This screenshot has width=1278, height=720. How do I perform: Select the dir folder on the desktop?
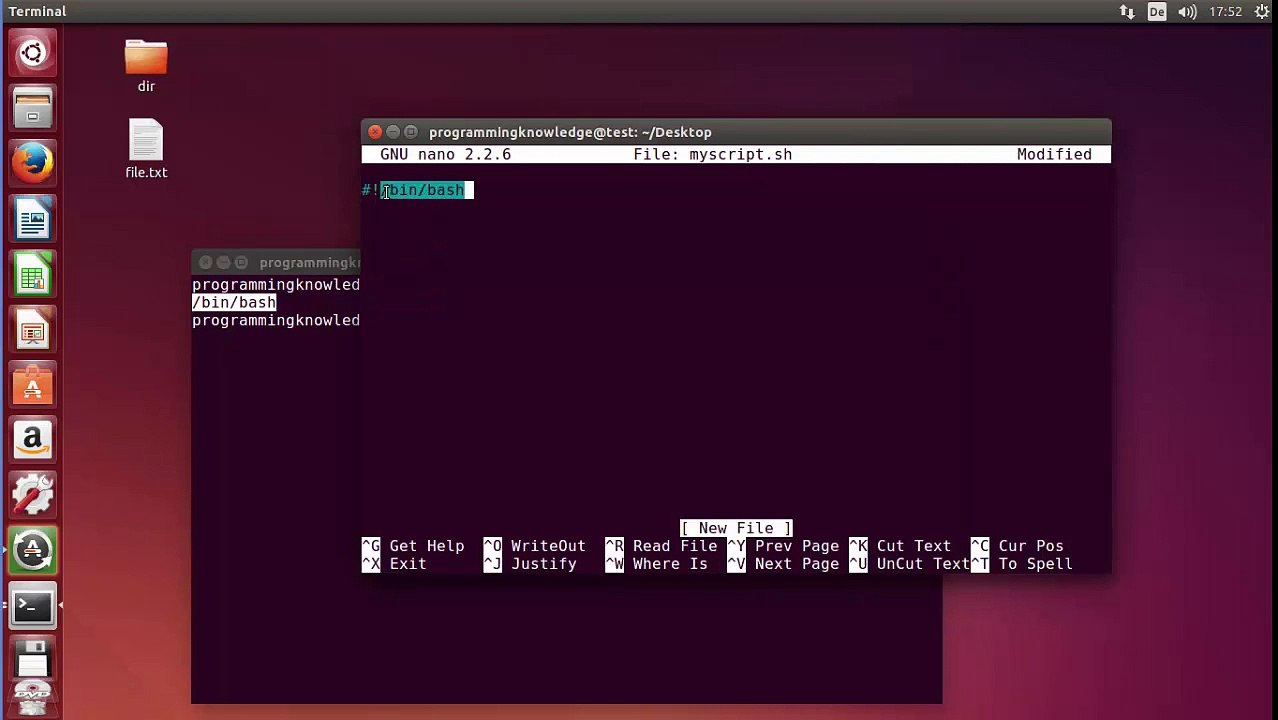pos(146,66)
